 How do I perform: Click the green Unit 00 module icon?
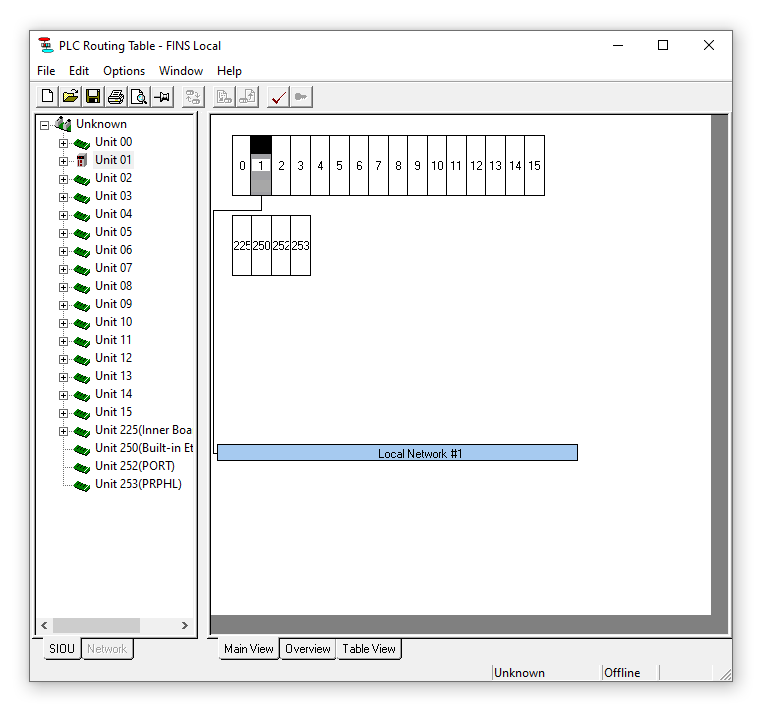click(82, 143)
